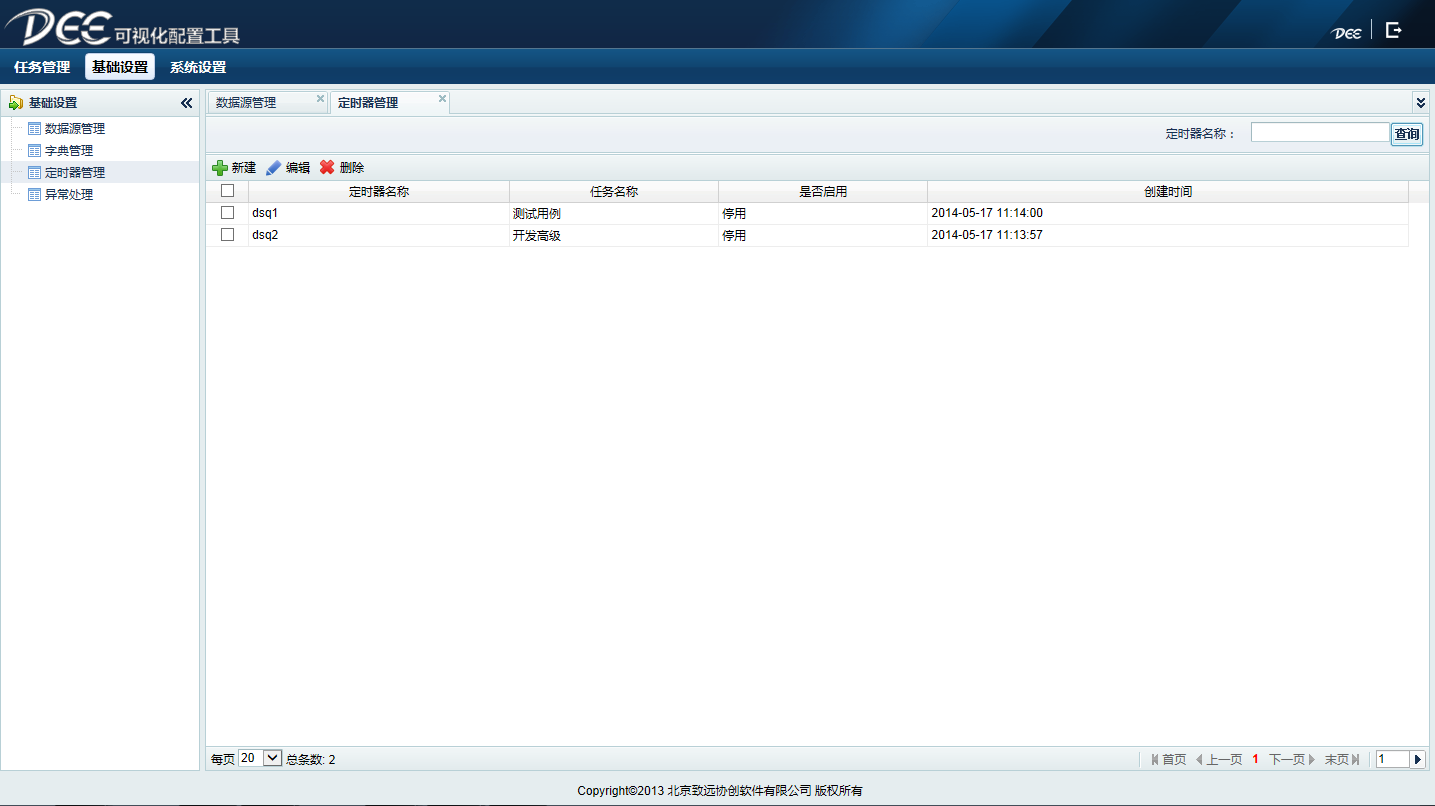Screen dimensions: 1435x806
Task: Click the red X 删除 icon
Action: [327, 168]
